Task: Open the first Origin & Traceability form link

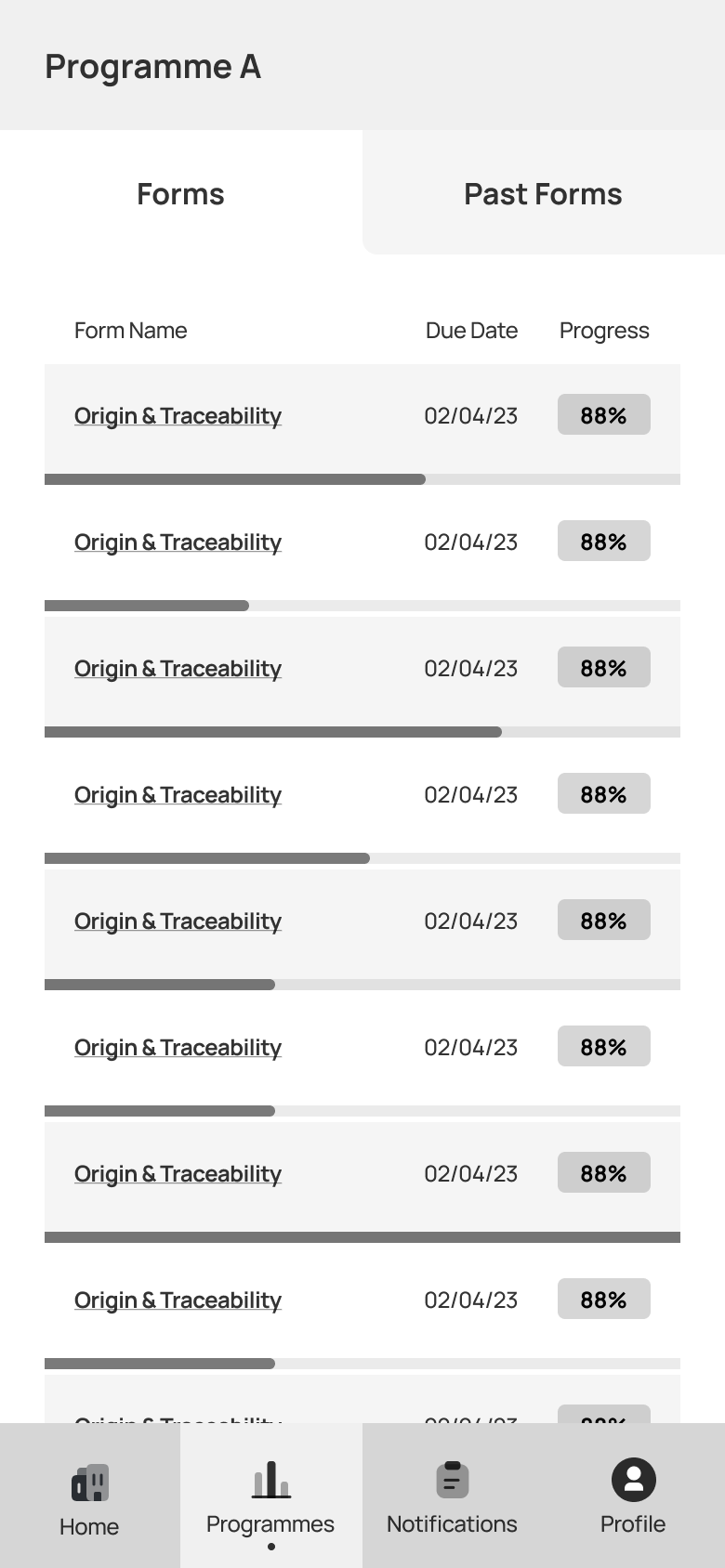Action: click(x=178, y=416)
